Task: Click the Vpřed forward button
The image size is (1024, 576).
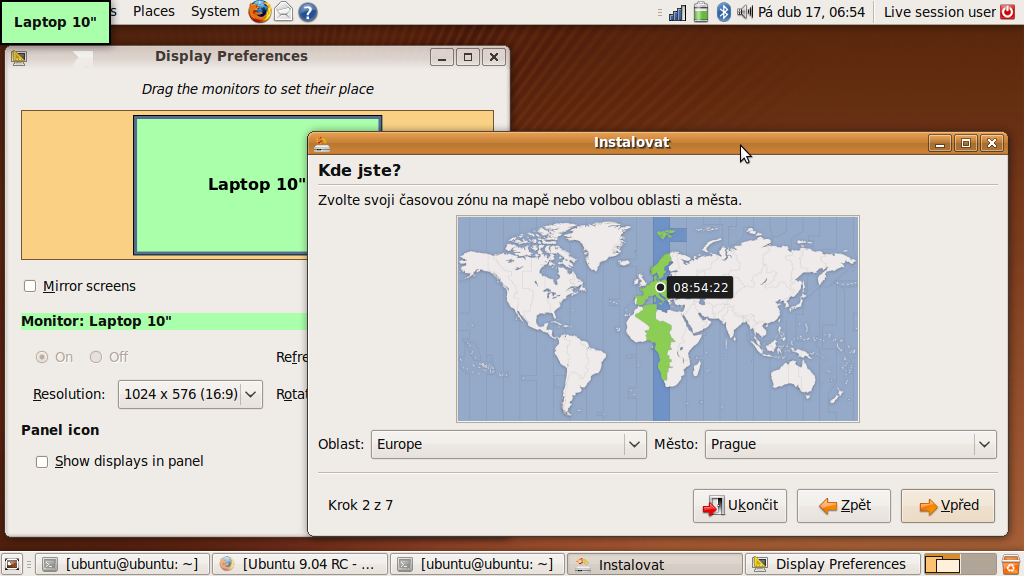Action: [948, 506]
